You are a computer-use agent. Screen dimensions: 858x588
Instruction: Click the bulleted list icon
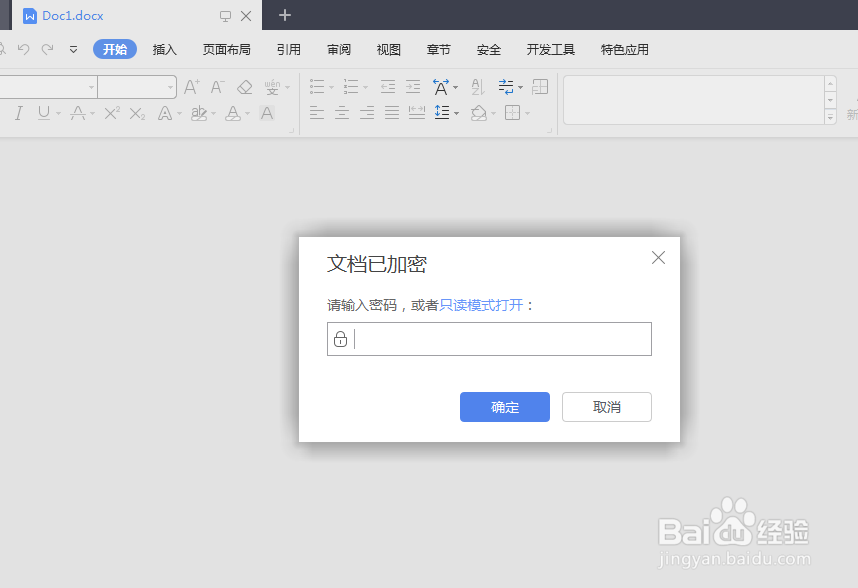(318, 87)
